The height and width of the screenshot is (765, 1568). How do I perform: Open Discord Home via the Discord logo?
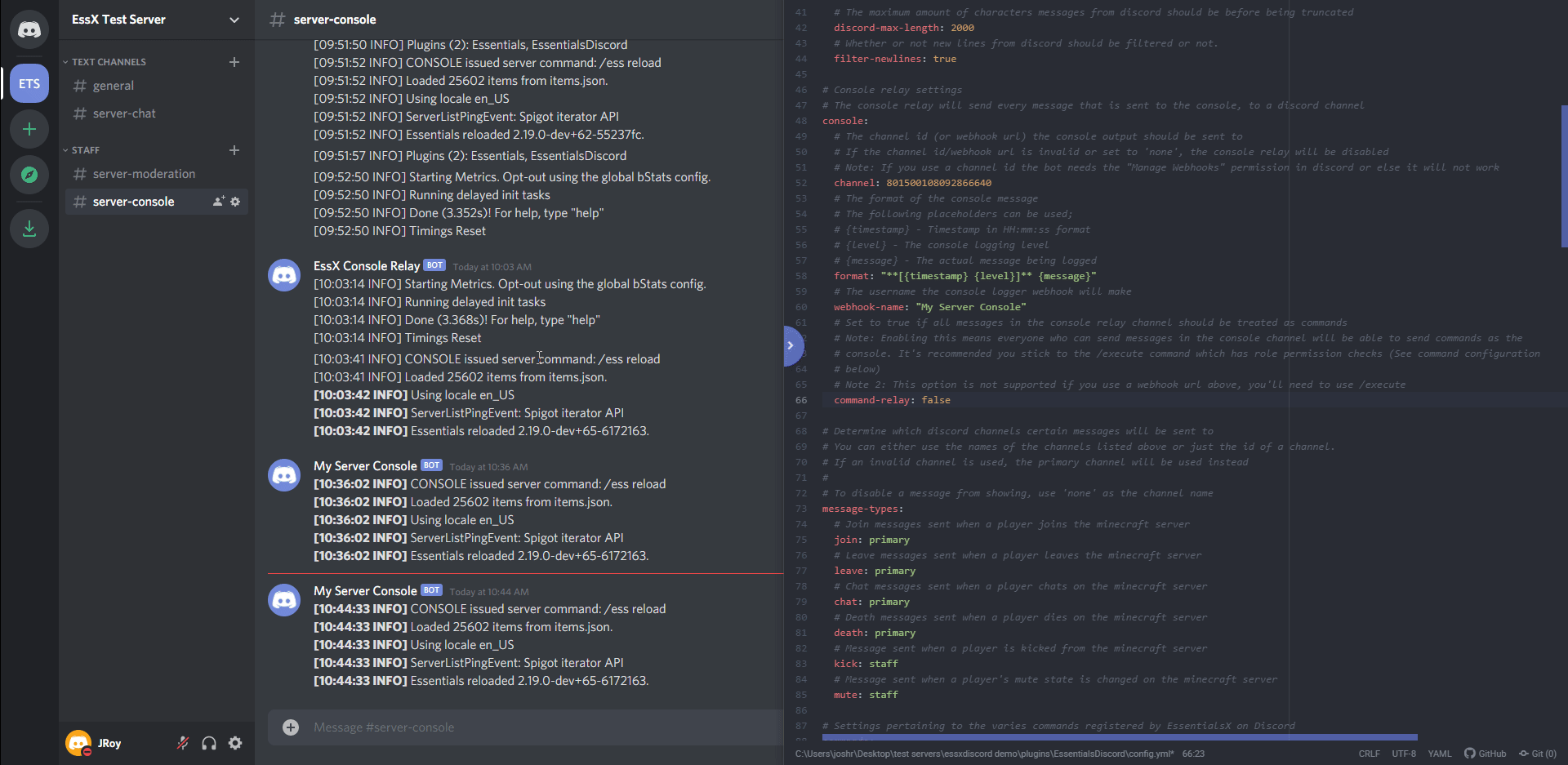click(29, 29)
